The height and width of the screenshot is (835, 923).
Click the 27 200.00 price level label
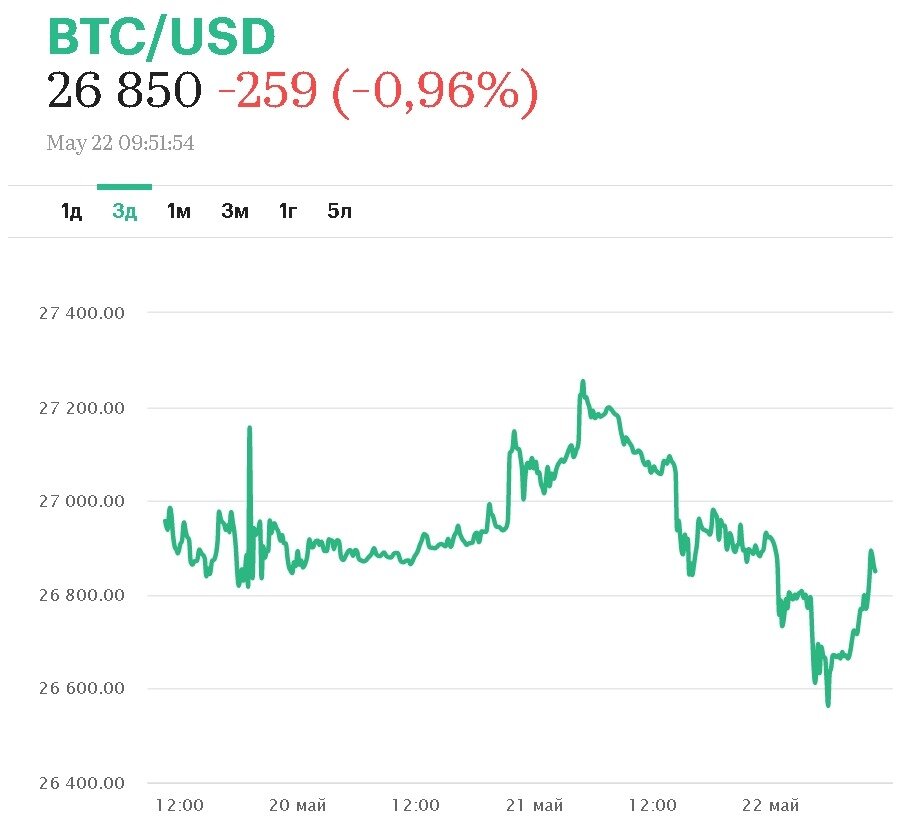click(82, 408)
